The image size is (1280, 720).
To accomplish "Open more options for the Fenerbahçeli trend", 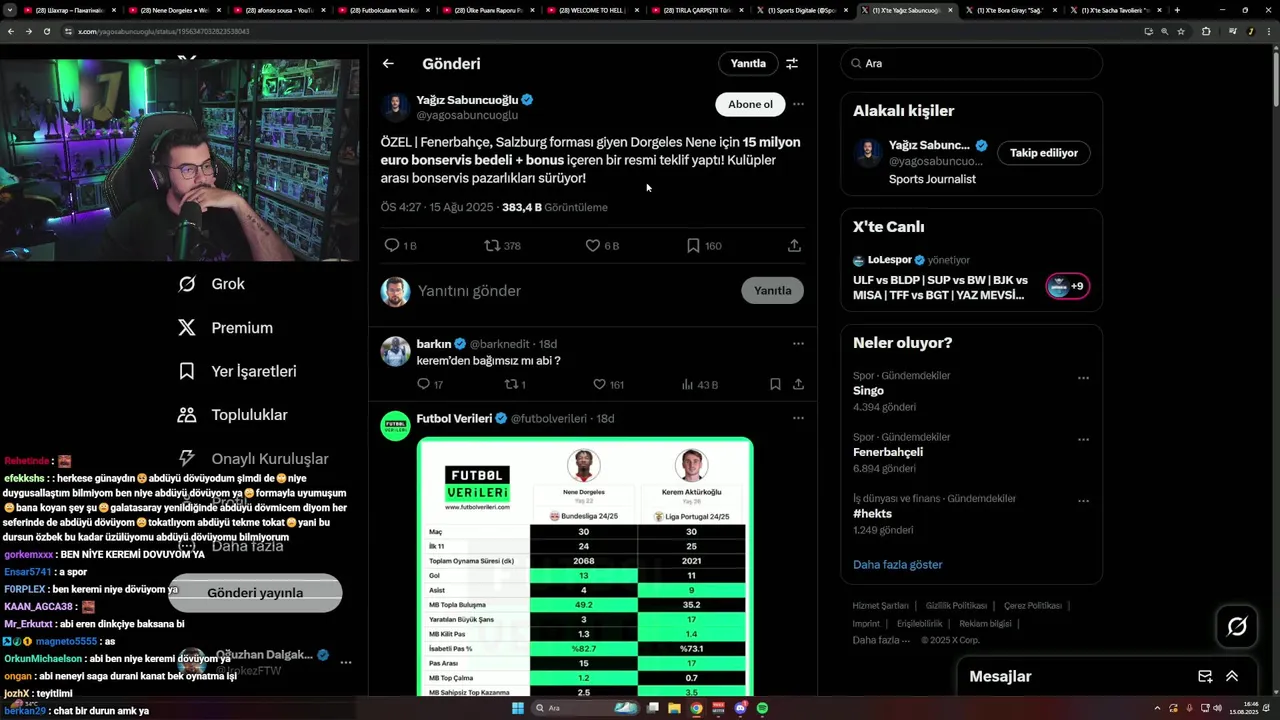I will click(1083, 439).
